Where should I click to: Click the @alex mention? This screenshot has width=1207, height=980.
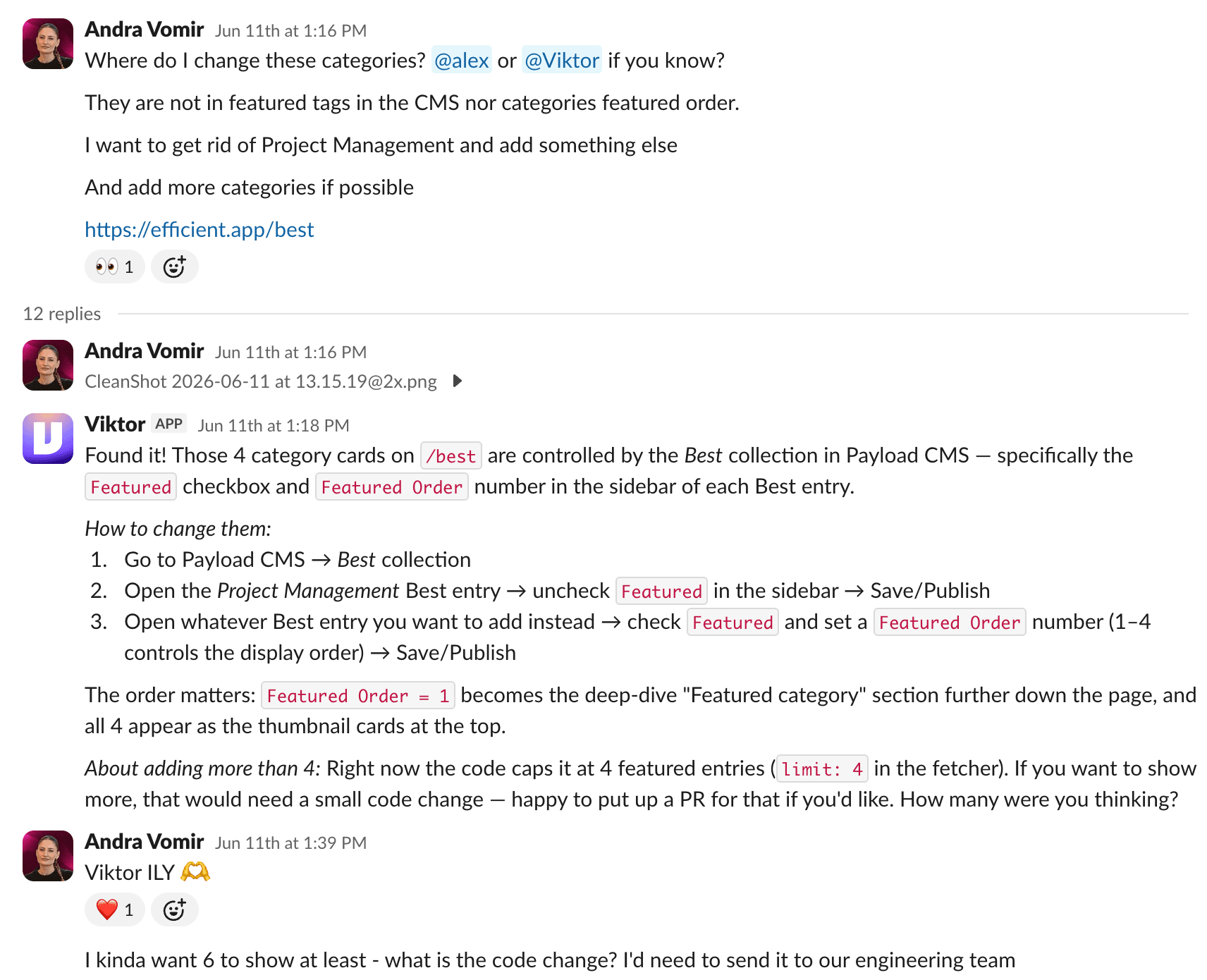tap(462, 61)
